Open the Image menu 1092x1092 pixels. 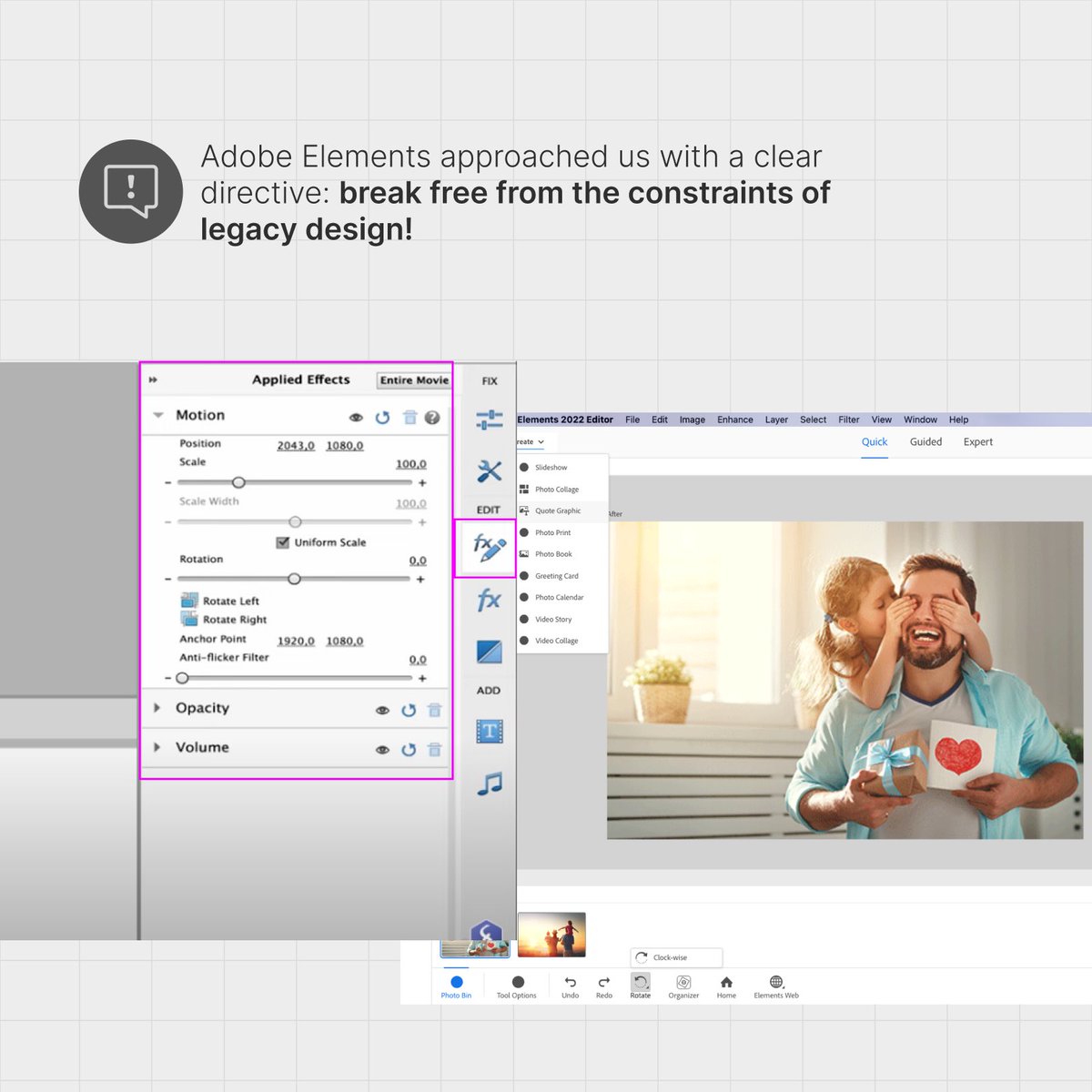tap(693, 420)
